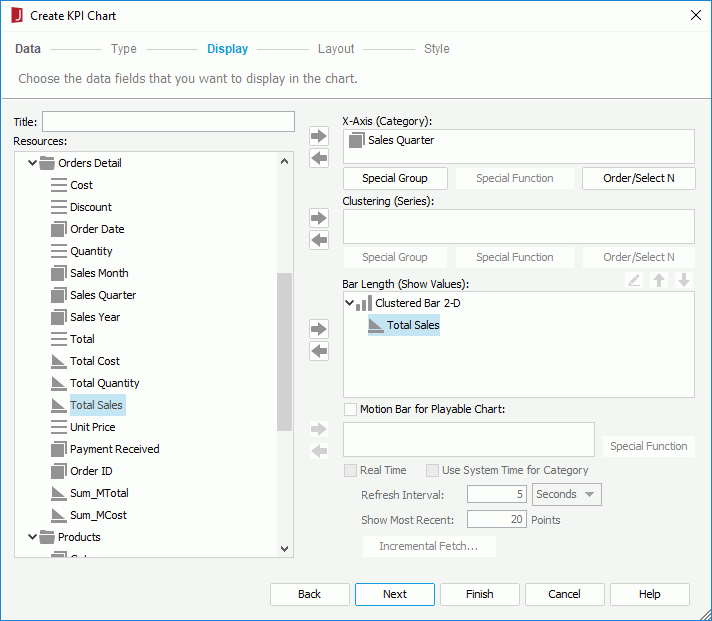Image resolution: width=712 pixels, height=621 pixels.
Task: Collapse the Clustered Bar 2-D node
Action: [349, 302]
